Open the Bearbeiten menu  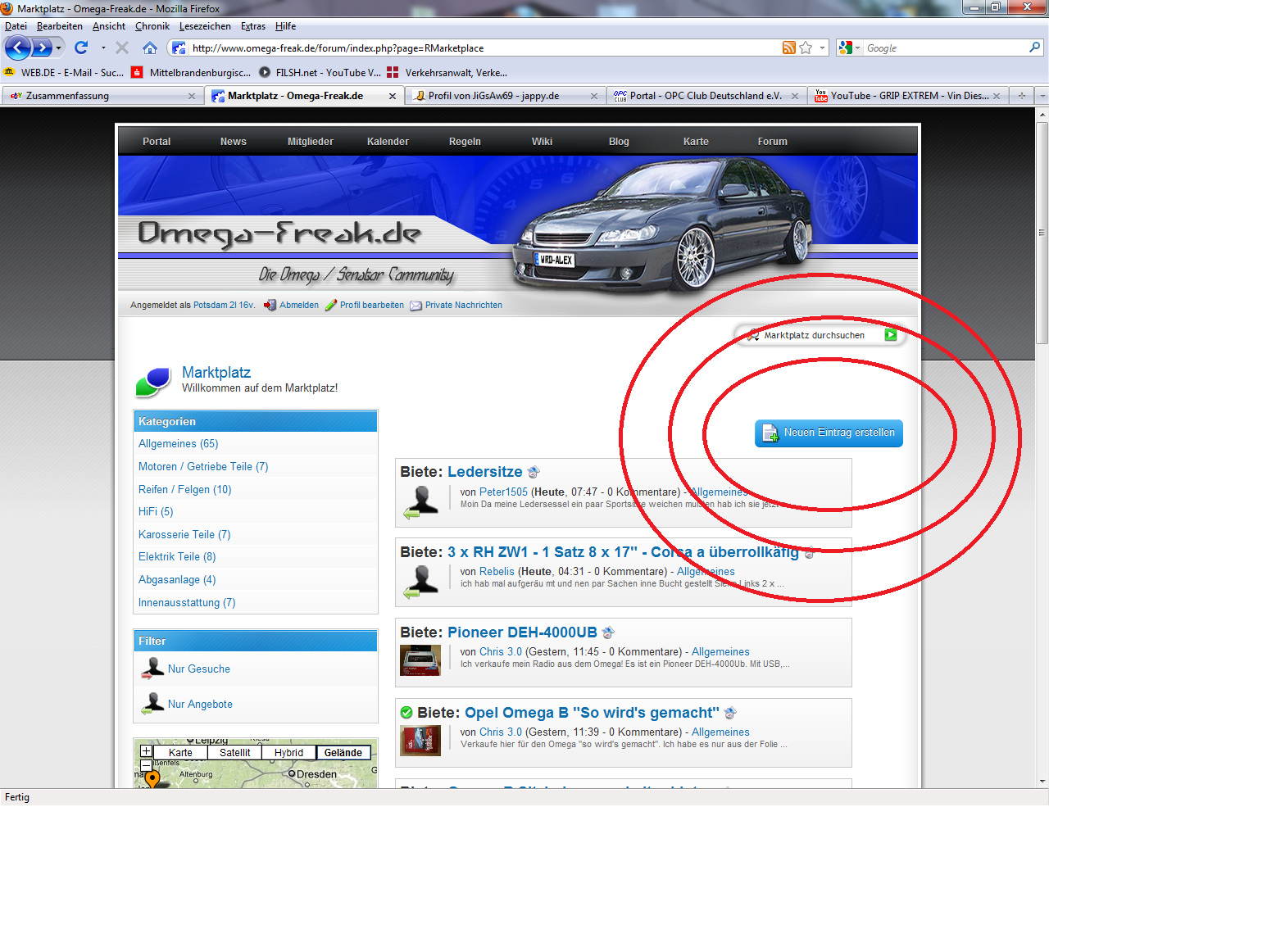pos(59,26)
